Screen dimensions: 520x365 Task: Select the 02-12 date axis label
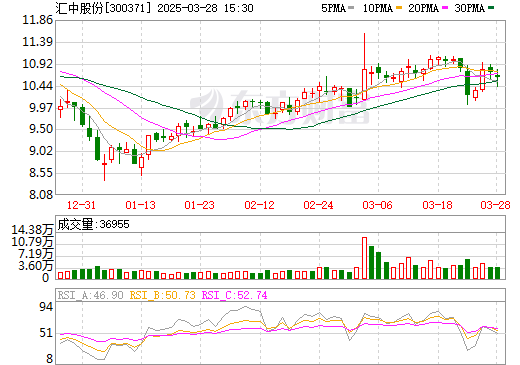pos(259,205)
